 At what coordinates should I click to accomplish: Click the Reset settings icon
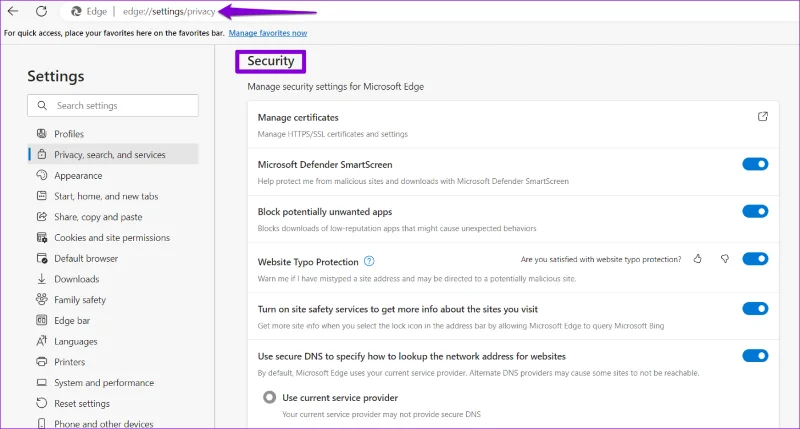click(x=42, y=403)
